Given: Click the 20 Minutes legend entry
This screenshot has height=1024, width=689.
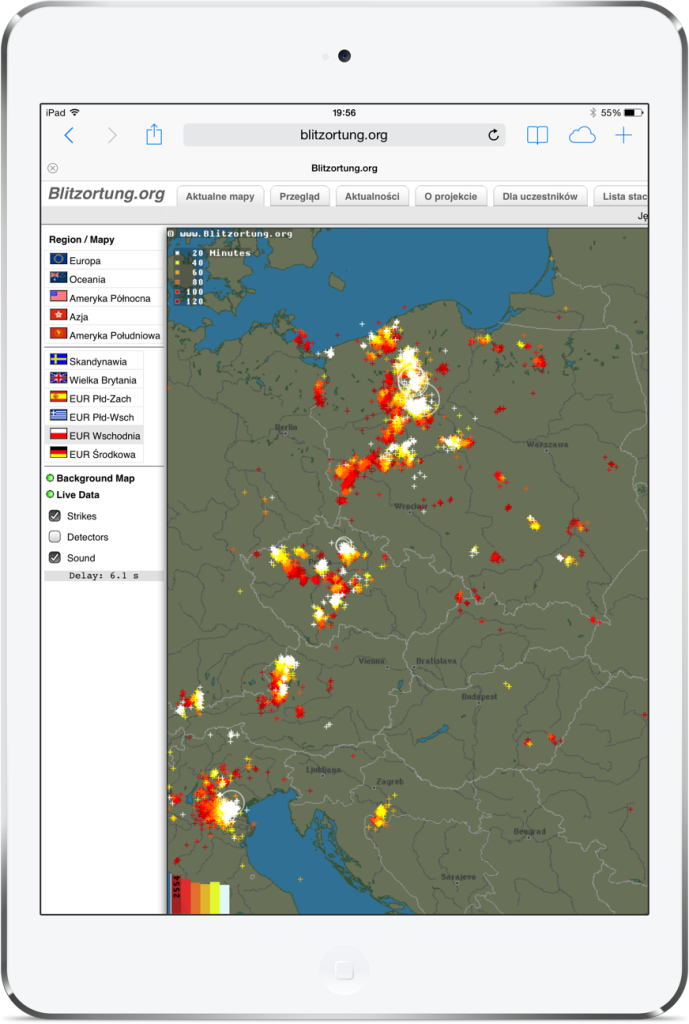Looking at the screenshot, I should click(214, 253).
